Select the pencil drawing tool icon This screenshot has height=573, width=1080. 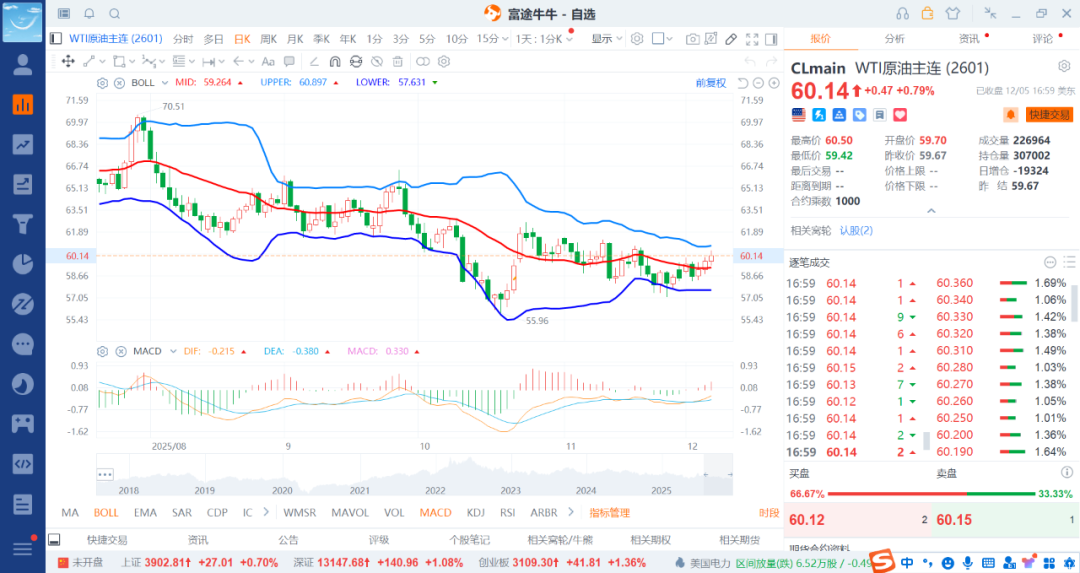731,39
